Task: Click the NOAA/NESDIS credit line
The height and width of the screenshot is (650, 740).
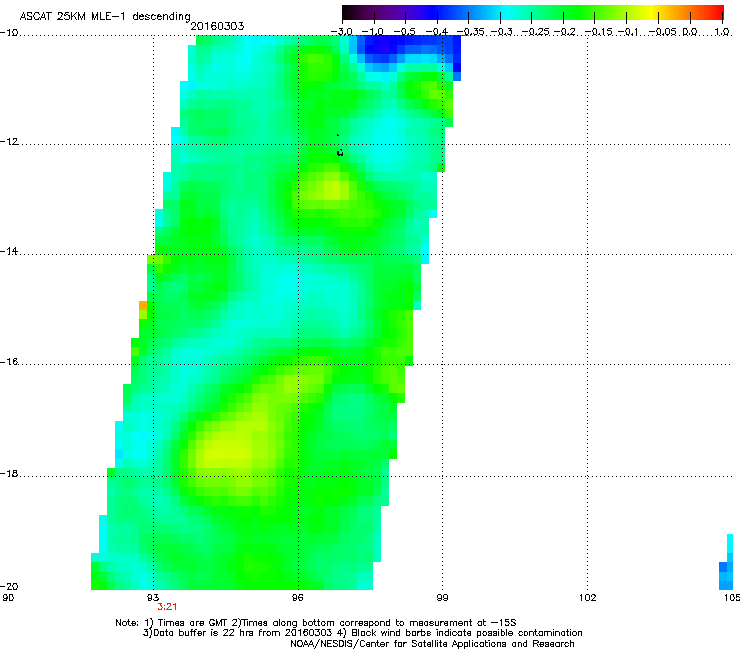Action: click(x=432, y=644)
